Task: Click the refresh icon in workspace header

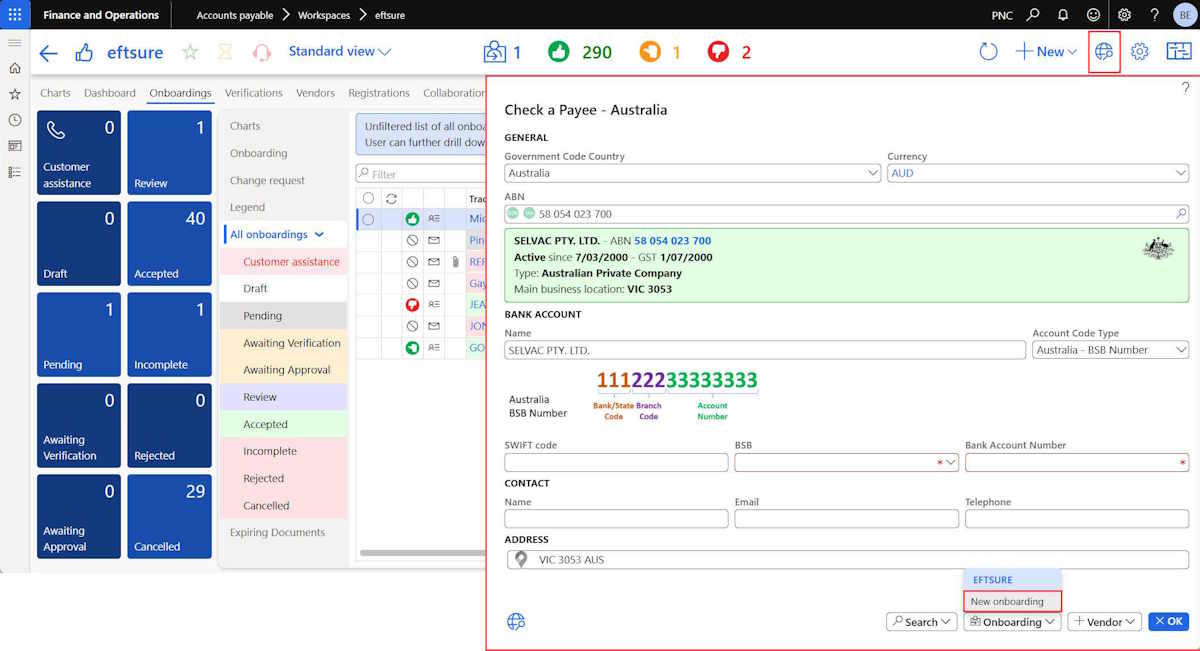Action: [988, 52]
